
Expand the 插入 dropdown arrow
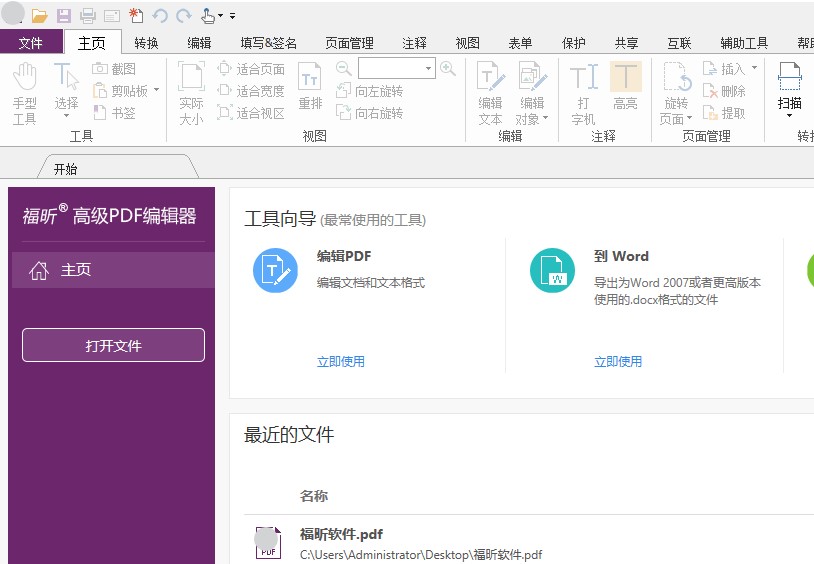[x=754, y=68]
